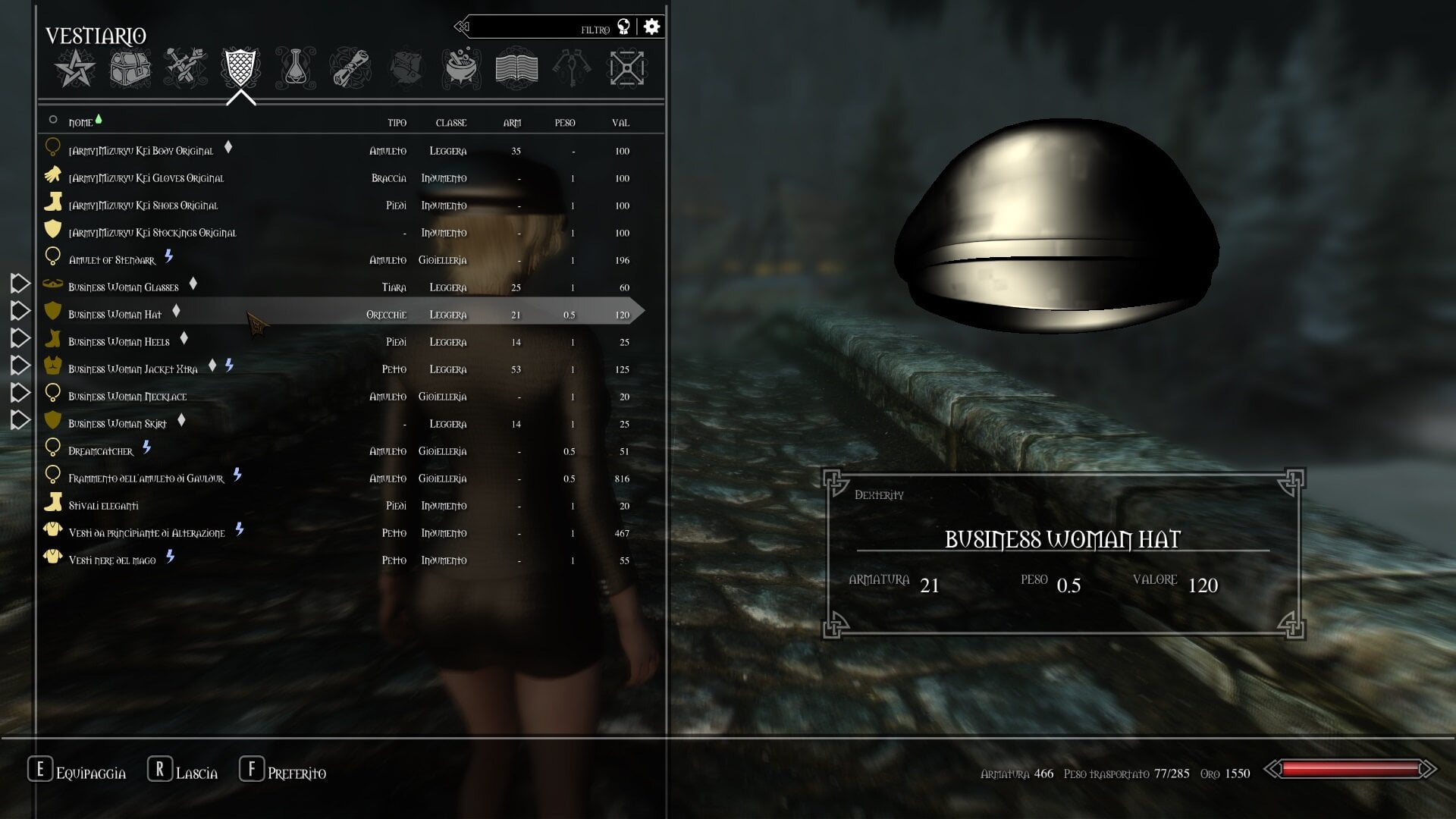The height and width of the screenshot is (819, 1456).
Task: Click Business Woman Necklace equipped arrow marker
Action: pyautogui.click(x=20, y=393)
